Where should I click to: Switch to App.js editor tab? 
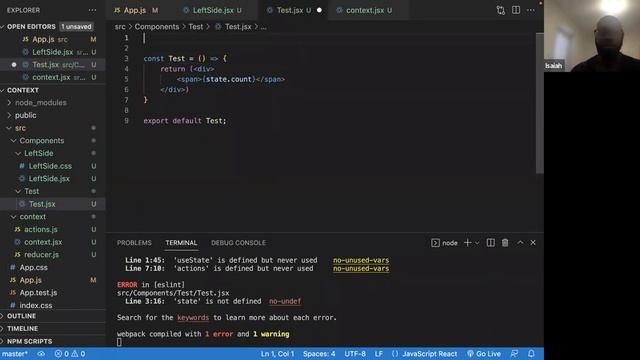click(136, 10)
